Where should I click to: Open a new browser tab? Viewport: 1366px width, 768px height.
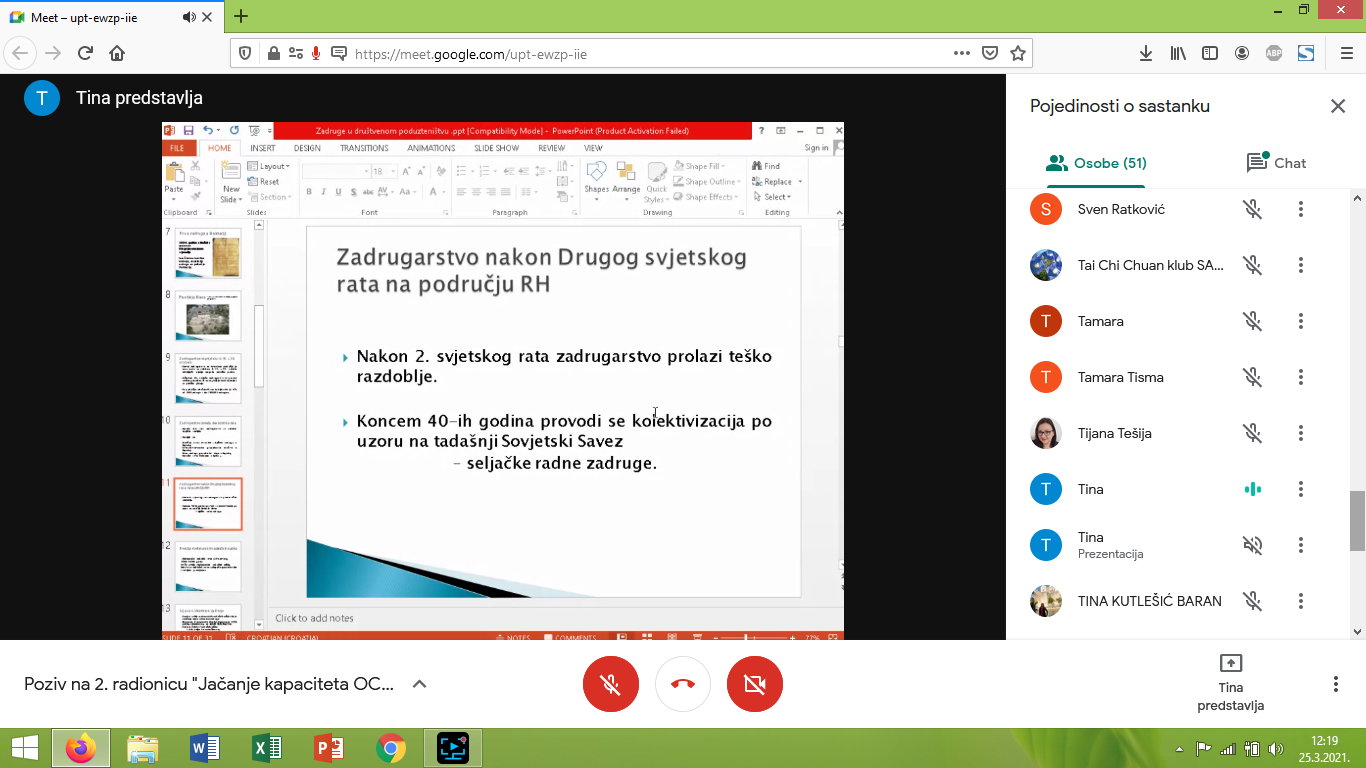click(x=241, y=16)
